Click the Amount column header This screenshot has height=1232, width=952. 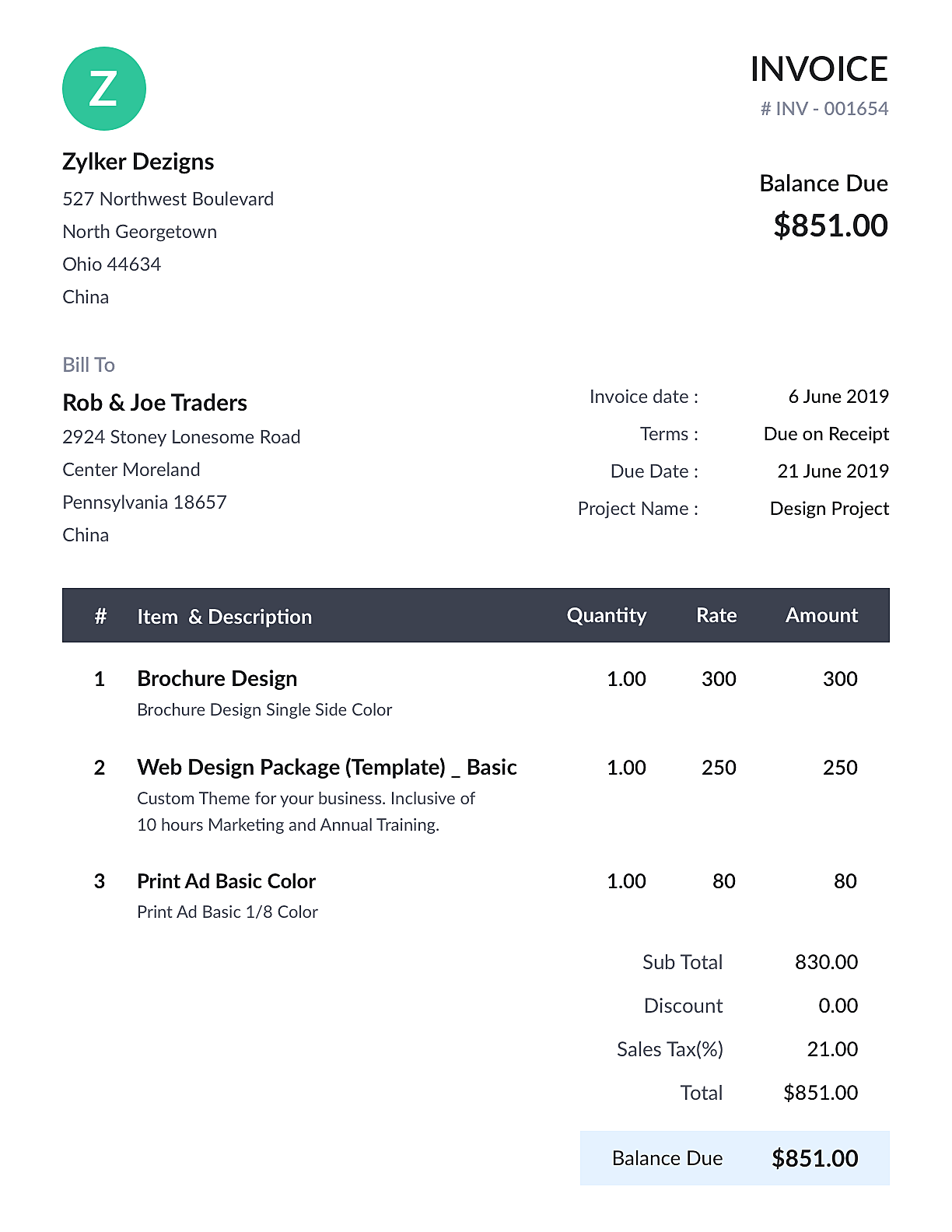point(821,615)
